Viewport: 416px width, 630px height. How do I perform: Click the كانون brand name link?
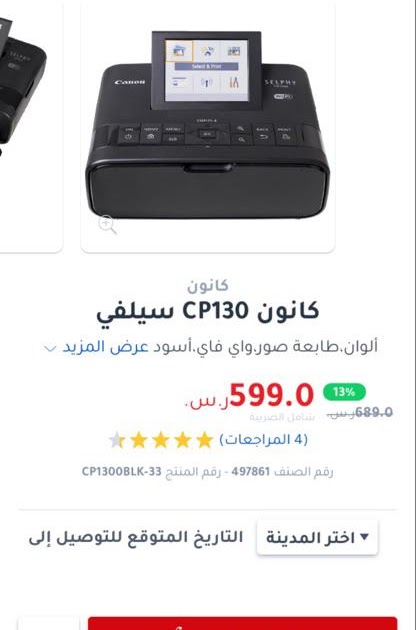point(208,285)
